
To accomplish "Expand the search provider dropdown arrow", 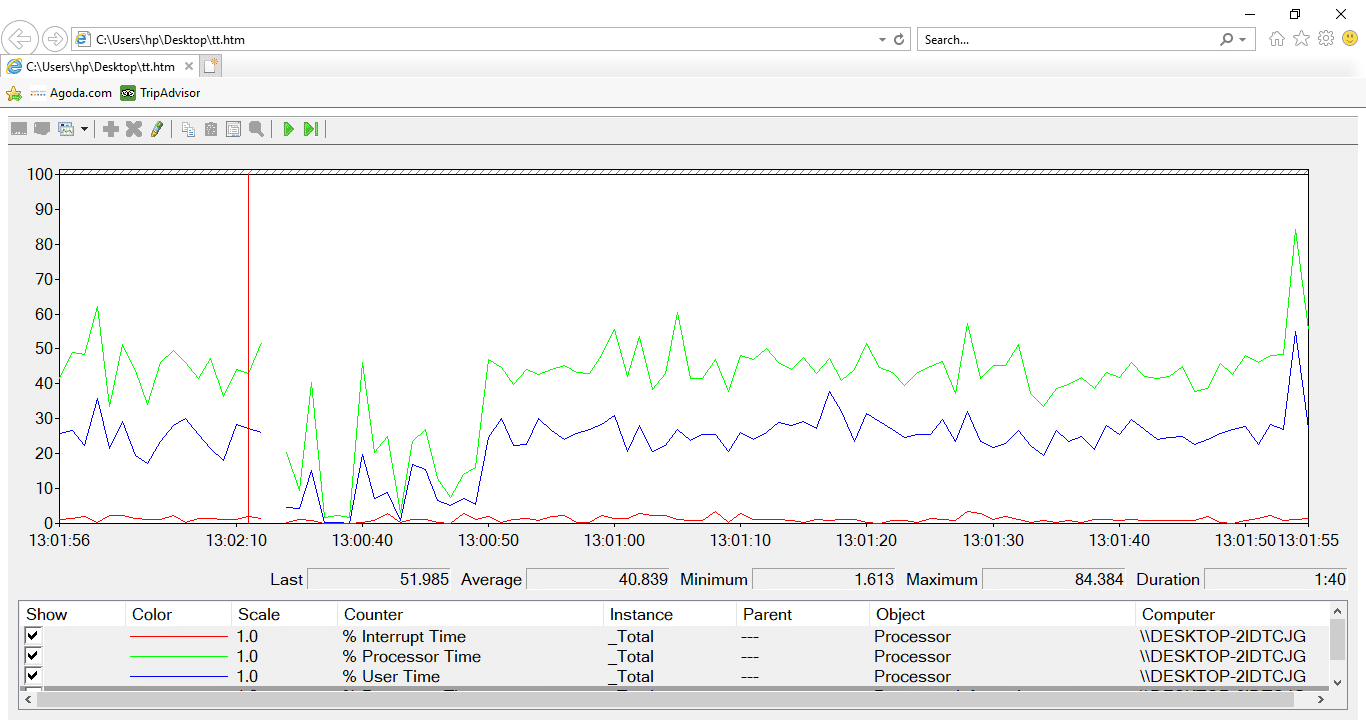I will click(x=1243, y=40).
